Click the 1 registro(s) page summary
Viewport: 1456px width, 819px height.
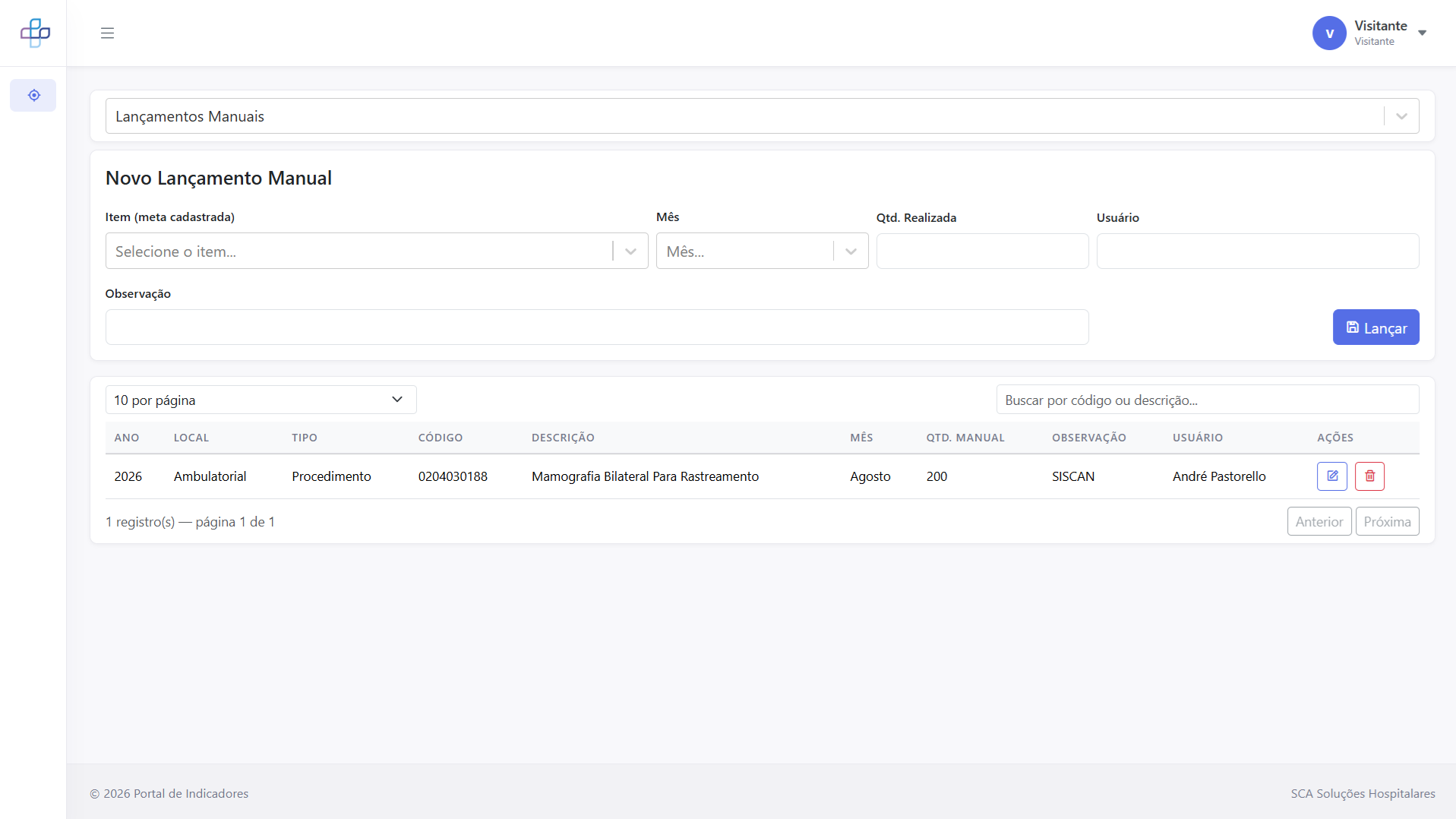190,522
